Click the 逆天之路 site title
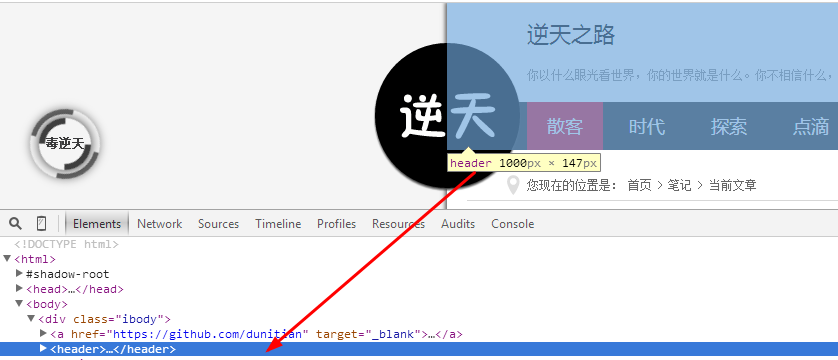Screen dimensions: 838x360 pyautogui.click(x=571, y=35)
